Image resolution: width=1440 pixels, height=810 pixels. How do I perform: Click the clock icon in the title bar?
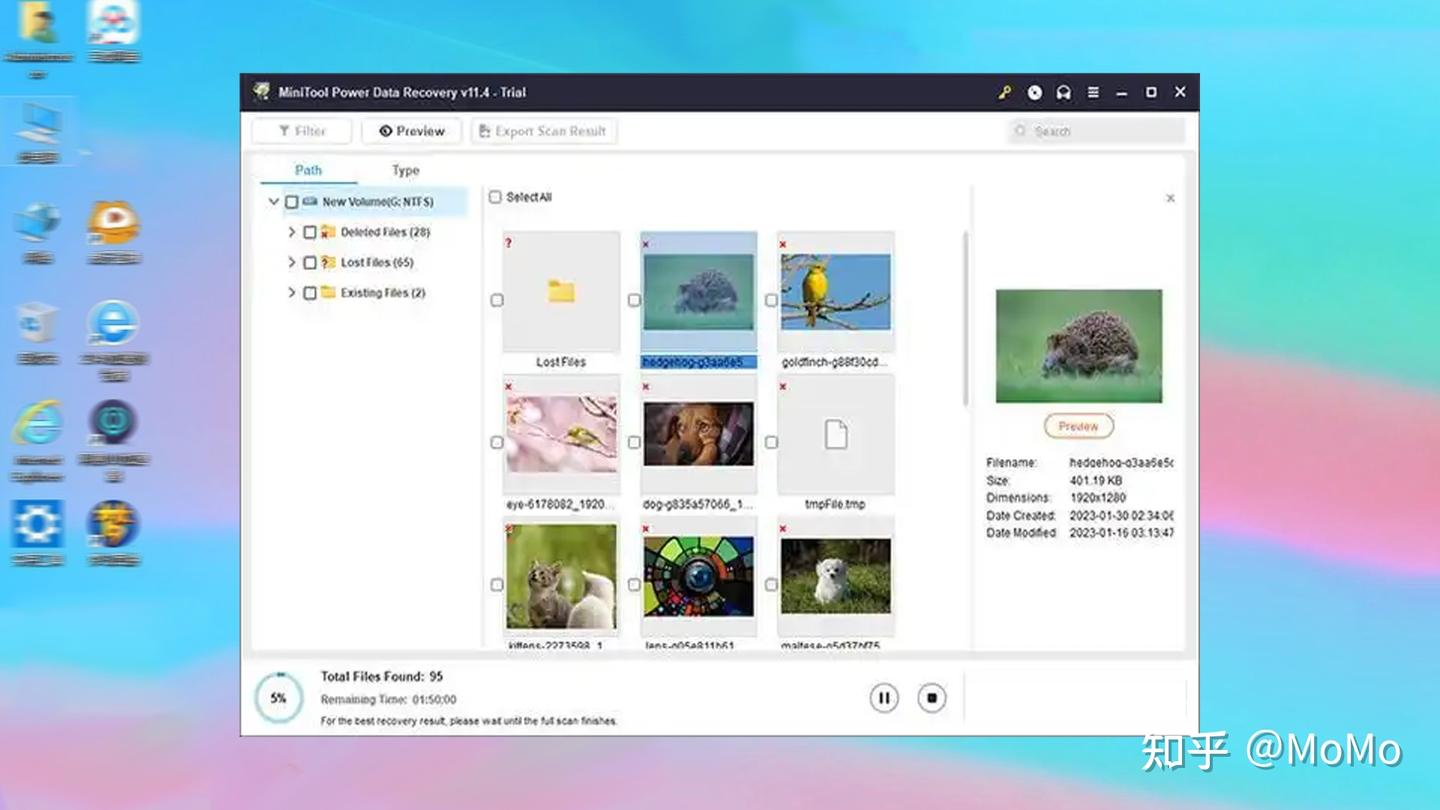[x=1035, y=92]
